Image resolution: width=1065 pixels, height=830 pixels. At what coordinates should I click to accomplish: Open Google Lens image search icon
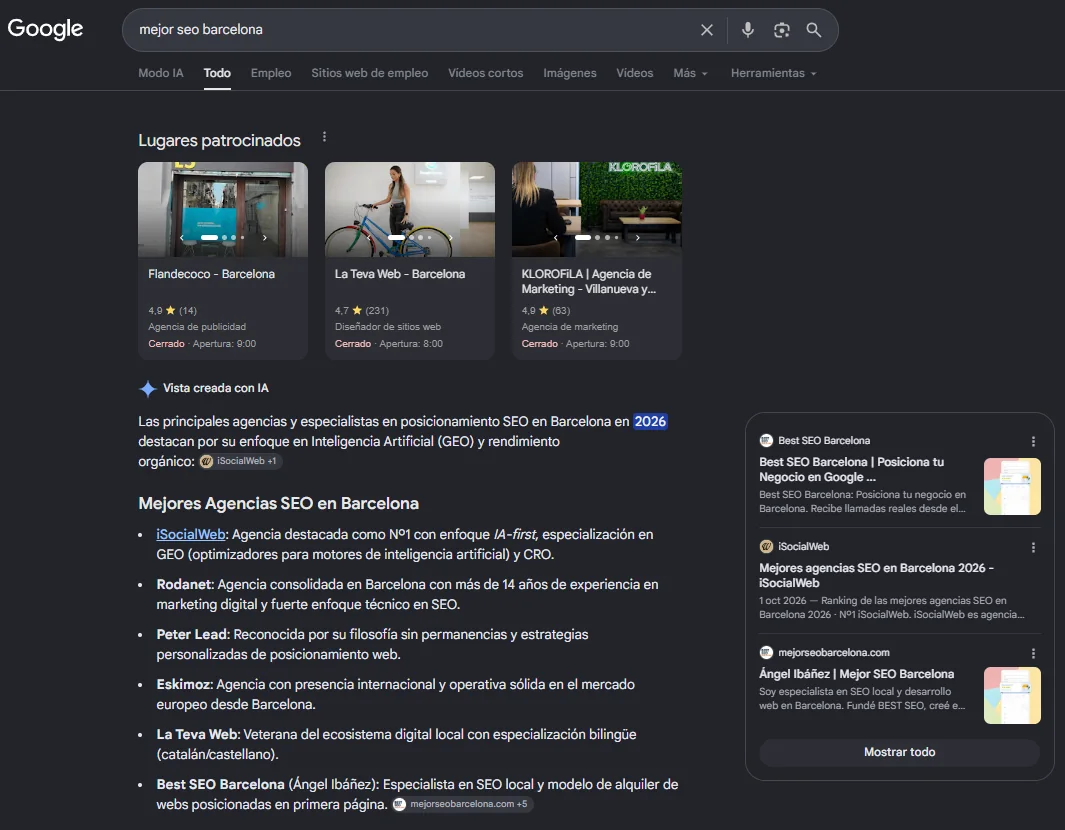click(x=781, y=30)
